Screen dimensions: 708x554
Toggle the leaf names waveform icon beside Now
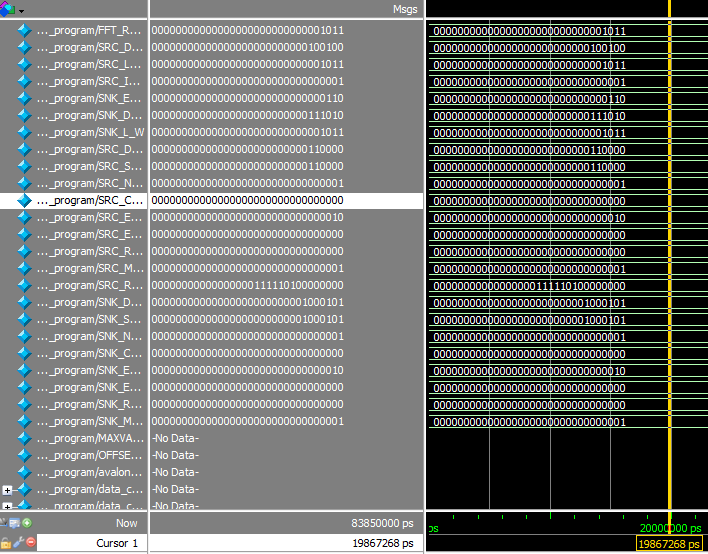point(5,523)
